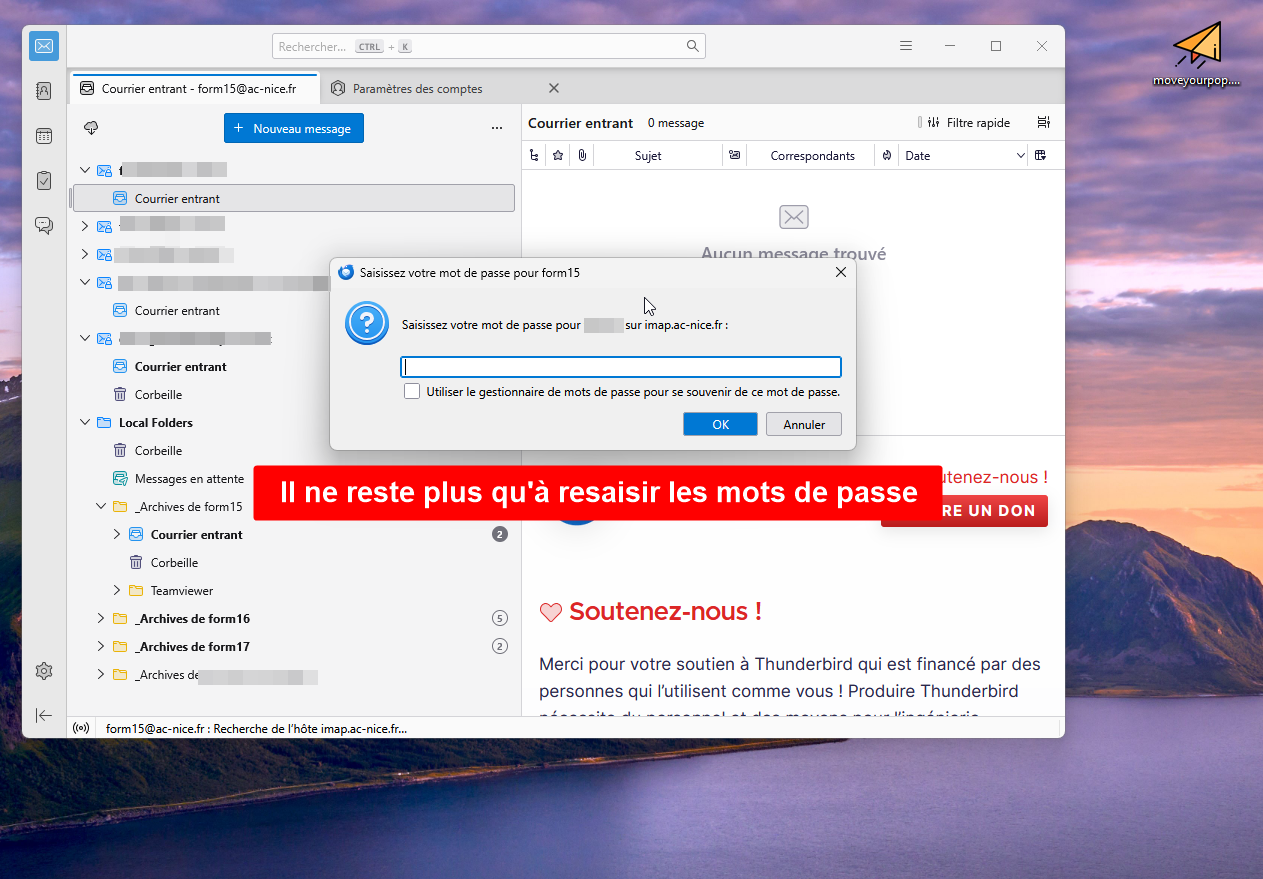Sort by the starred column header
This screenshot has height=879, width=1263.
tap(558, 155)
